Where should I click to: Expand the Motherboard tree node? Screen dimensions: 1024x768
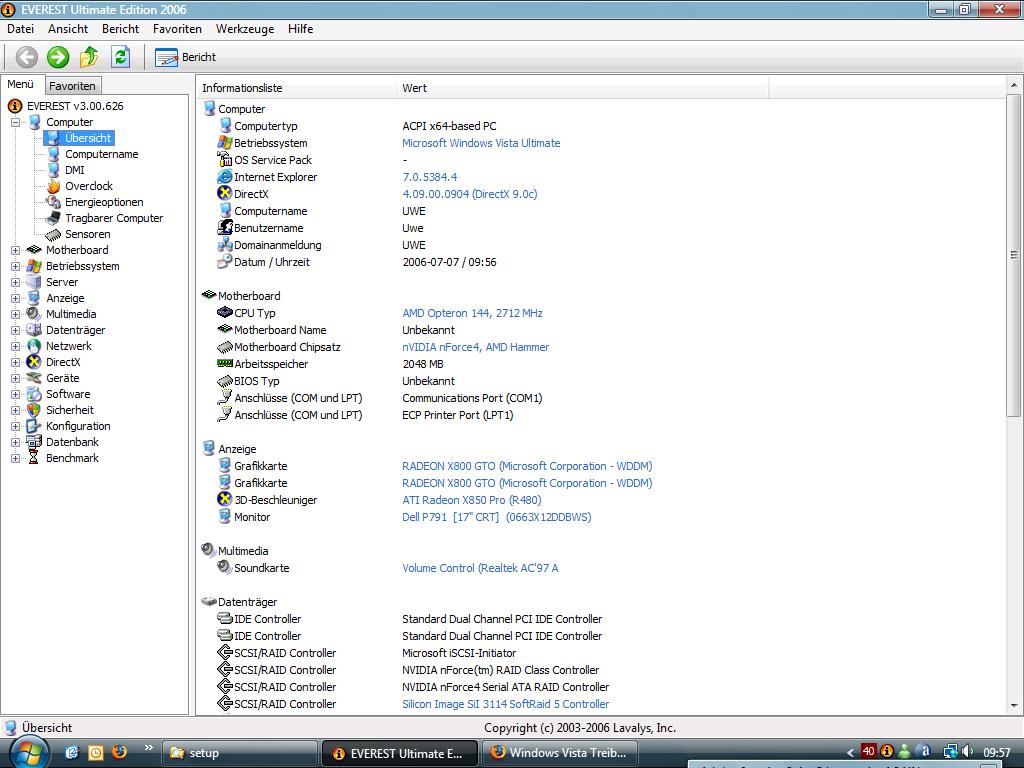point(15,250)
